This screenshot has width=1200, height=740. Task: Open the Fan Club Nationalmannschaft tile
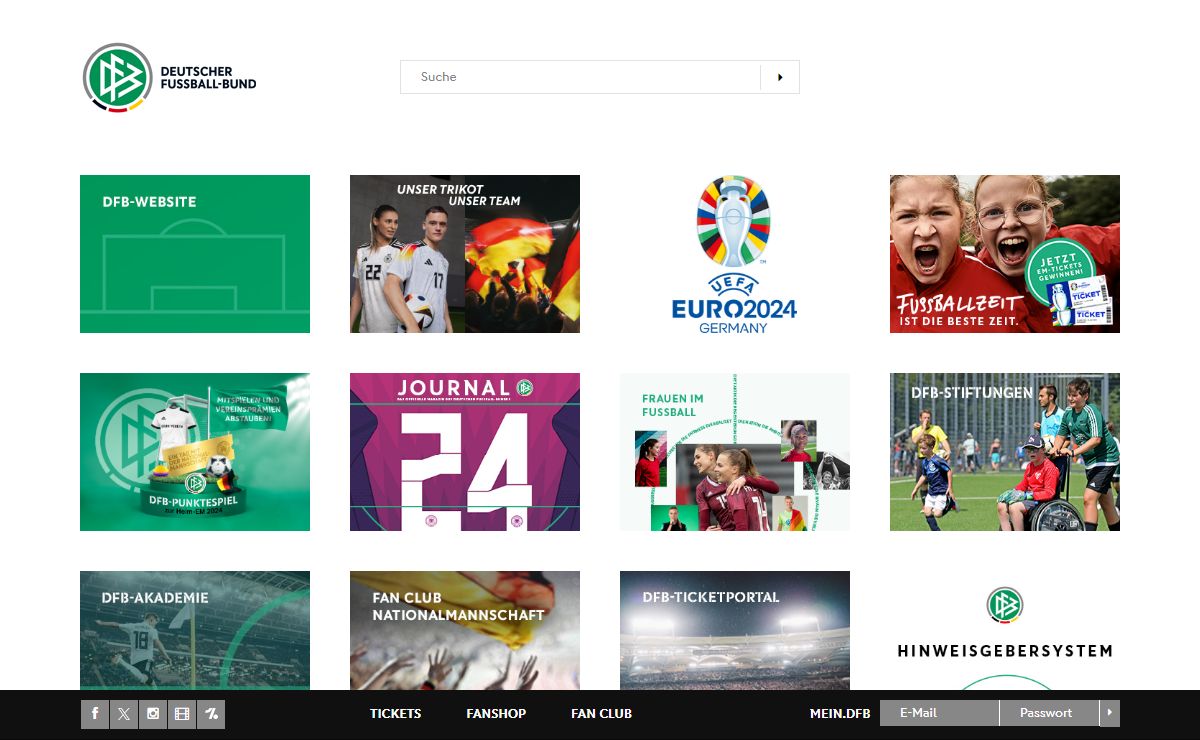point(465,630)
